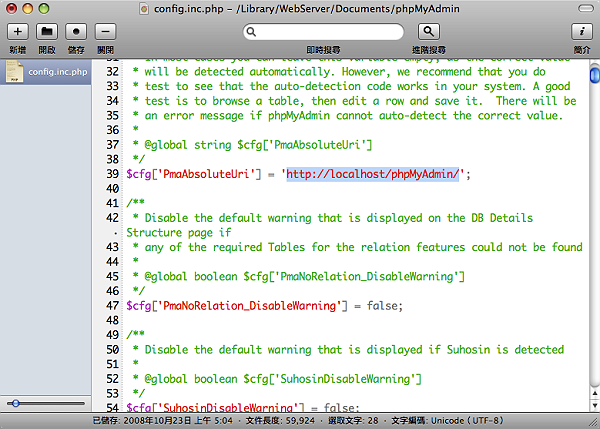The height and width of the screenshot is (429, 600).
Task: Click the vertical scrollbar thumb
Action: click(x=594, y=75)
